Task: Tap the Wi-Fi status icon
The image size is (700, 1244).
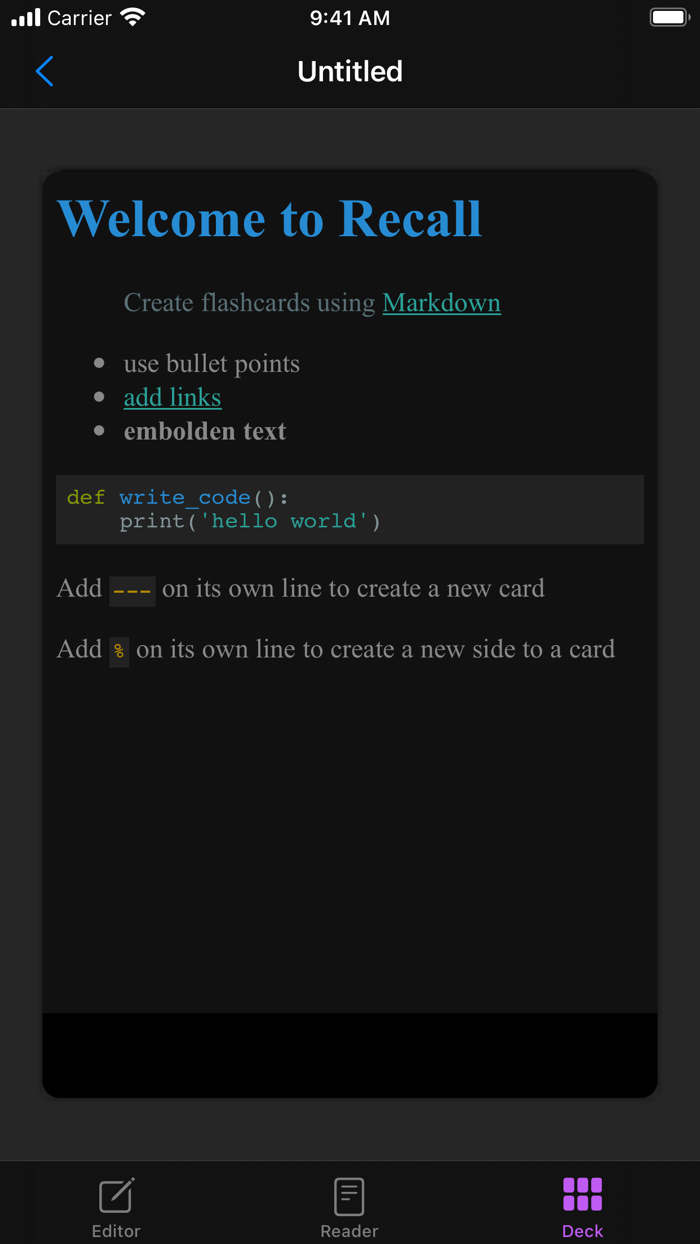Action: tap(132, 17)
